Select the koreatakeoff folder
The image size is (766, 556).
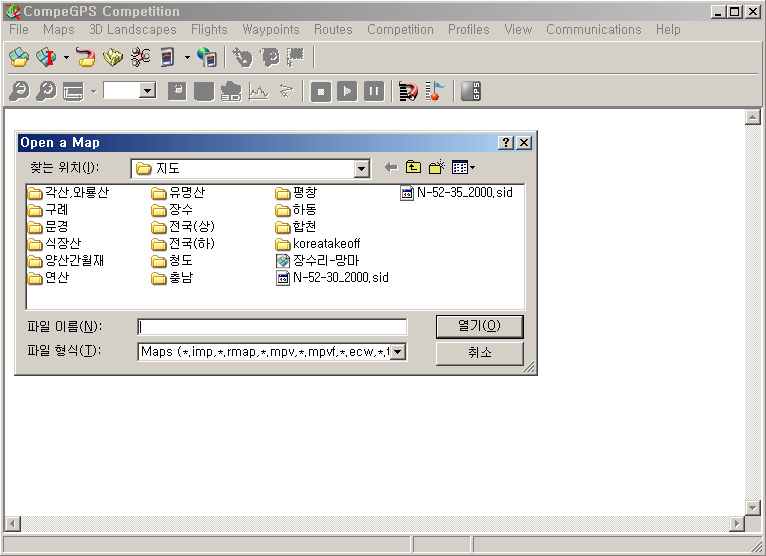click(318, 244)
